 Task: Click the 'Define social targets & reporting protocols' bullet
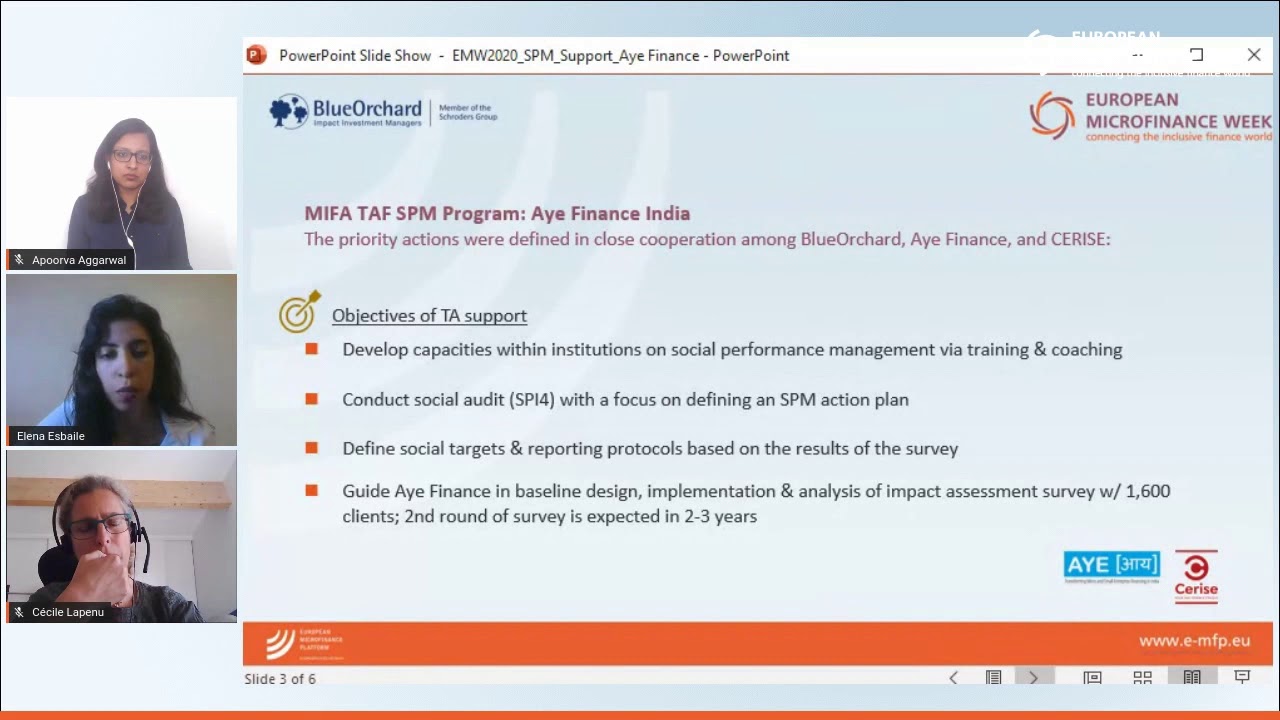[650, 449]
